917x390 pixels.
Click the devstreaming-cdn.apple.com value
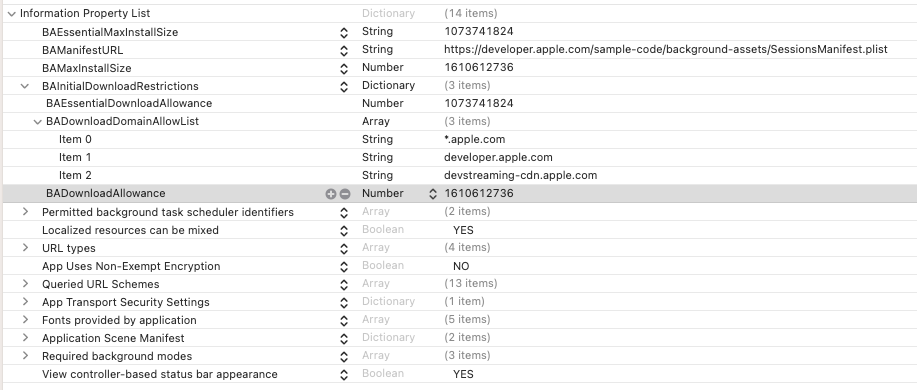click(520, 175)
